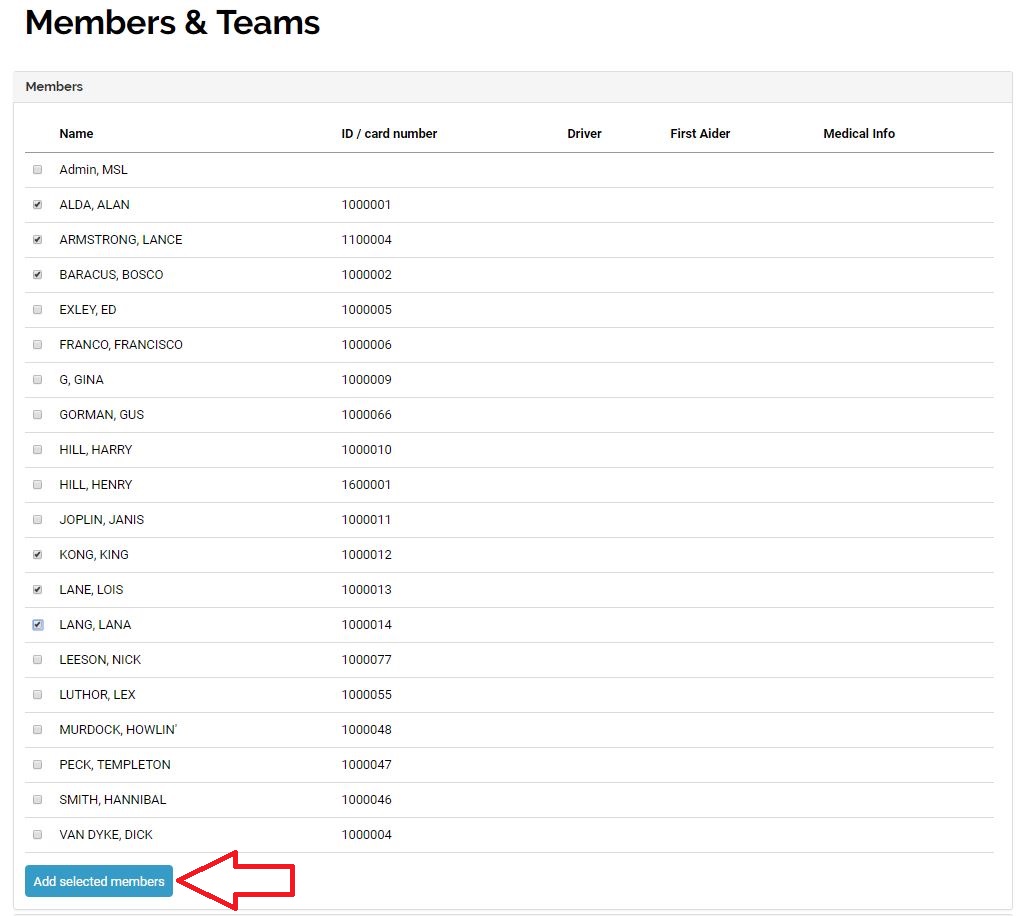
Task: Click card number 1000047
Action: coord(366,766)
